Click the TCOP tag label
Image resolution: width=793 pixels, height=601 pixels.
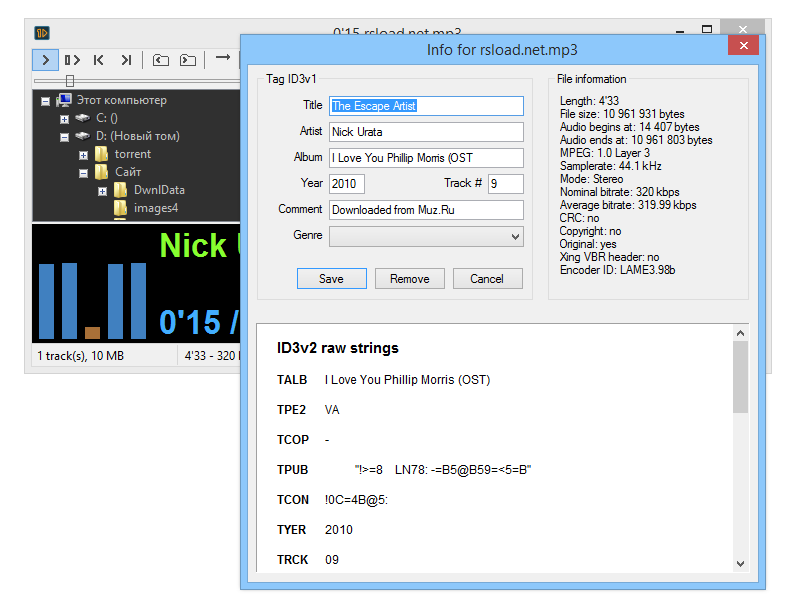[292, 440]
